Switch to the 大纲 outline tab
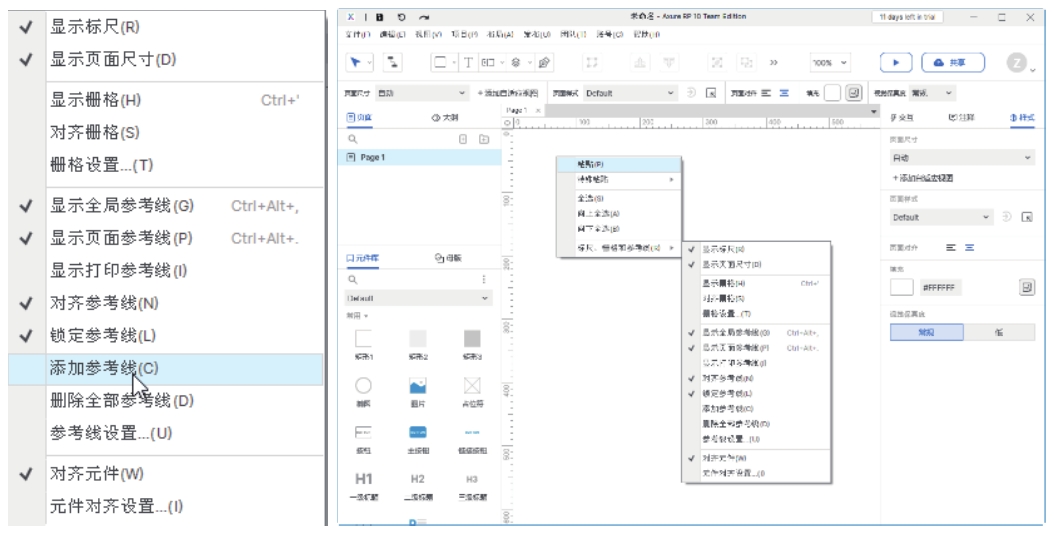Screen dimensions: 1054x533 click(x=445, y=117)
